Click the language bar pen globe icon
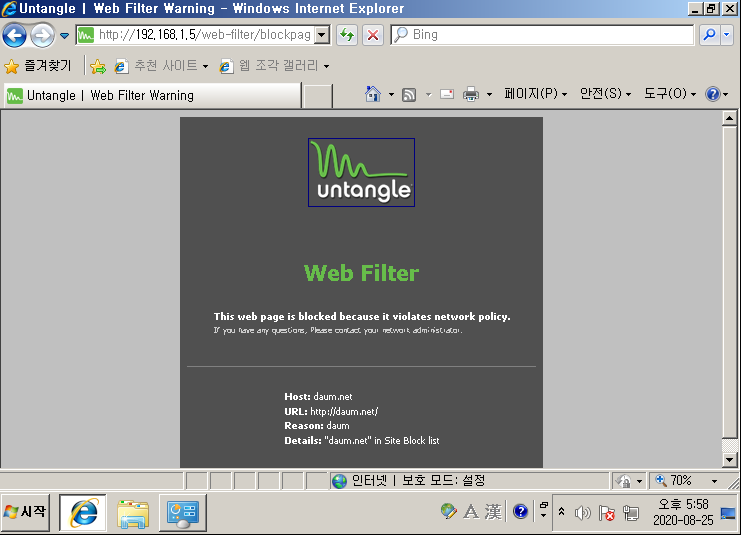Viewport: 741px width, 535px height. point(448,511)
